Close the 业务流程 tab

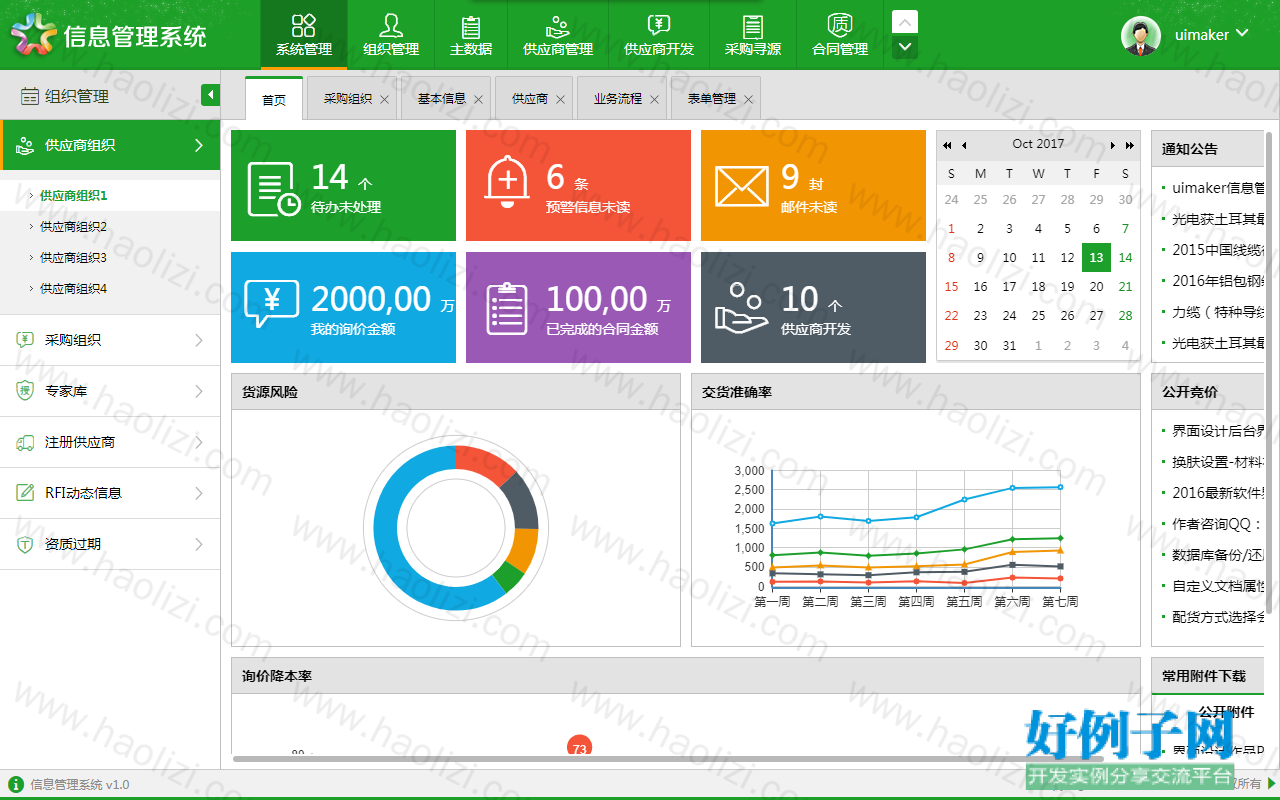(x=655, y=100)
